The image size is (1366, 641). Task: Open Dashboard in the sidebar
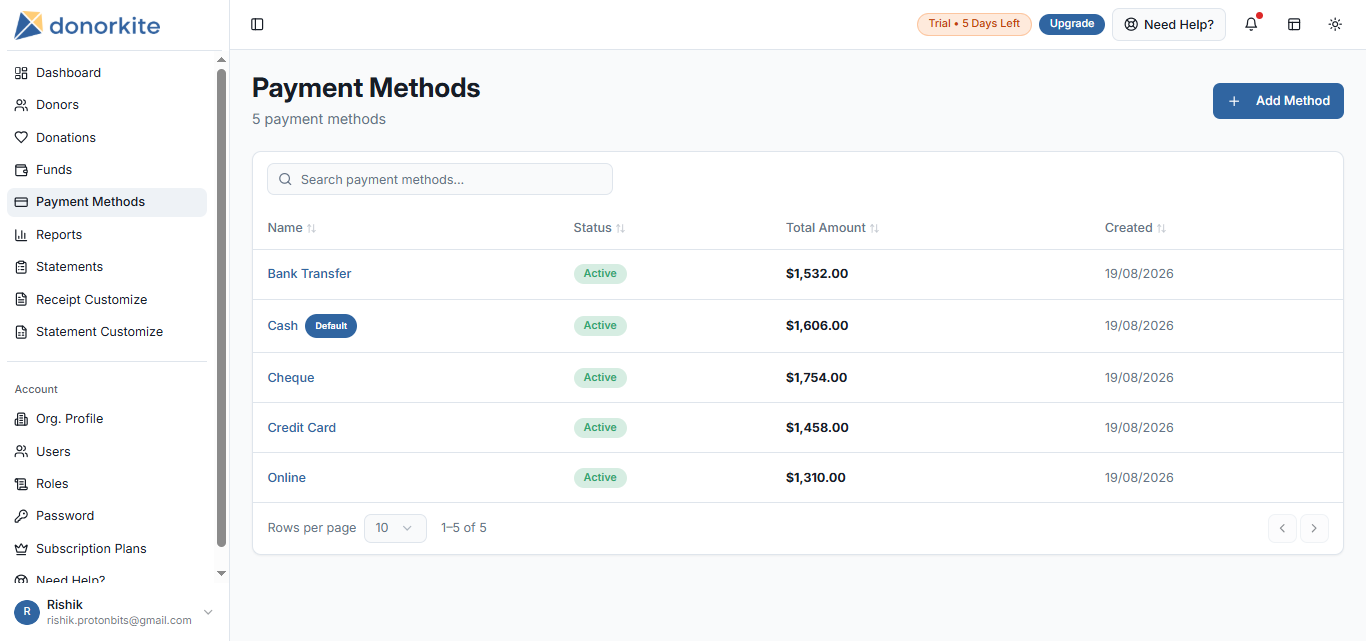(x=107, y=73)
